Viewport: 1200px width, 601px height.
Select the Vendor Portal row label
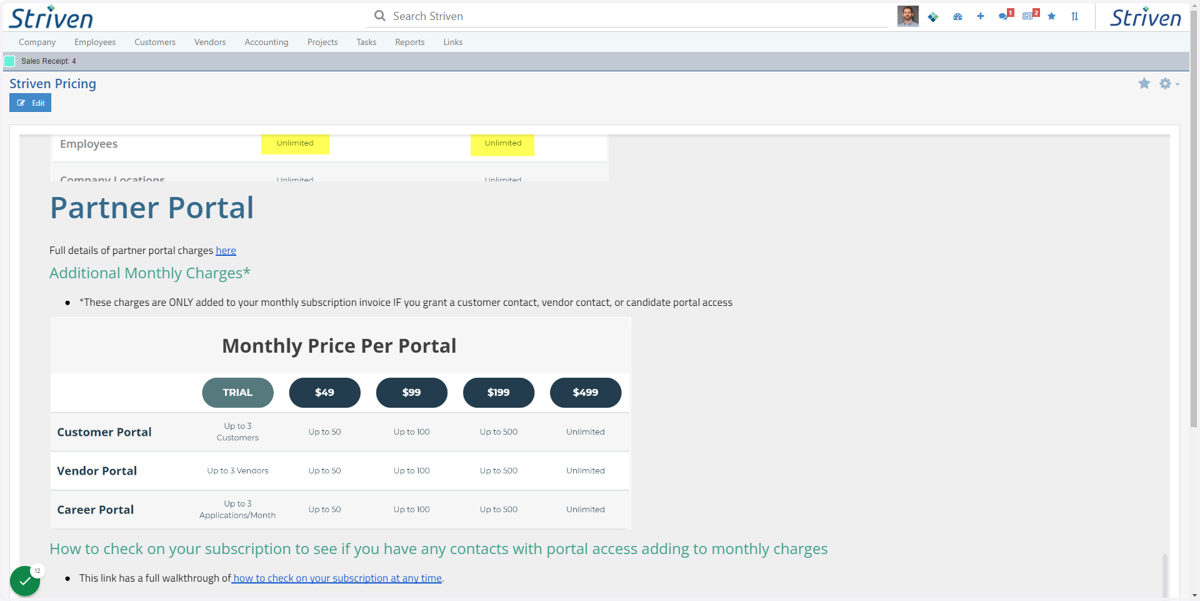click(97, 470)
